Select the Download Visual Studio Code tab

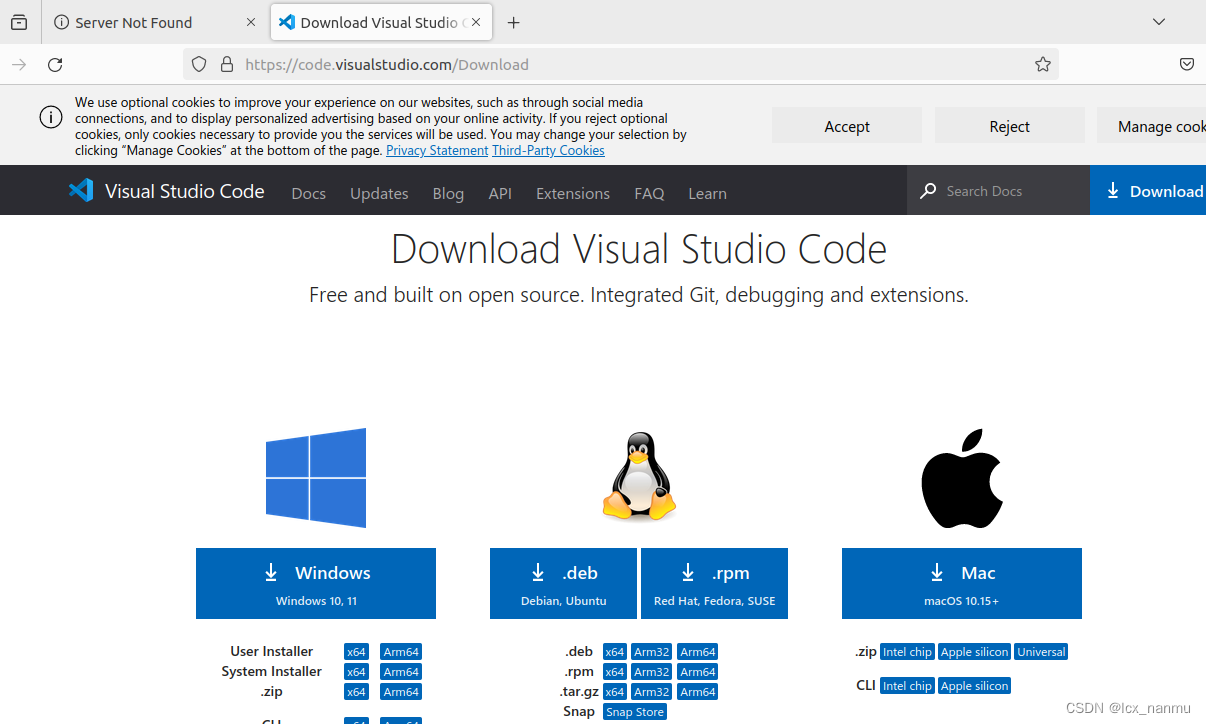(381, 22)
